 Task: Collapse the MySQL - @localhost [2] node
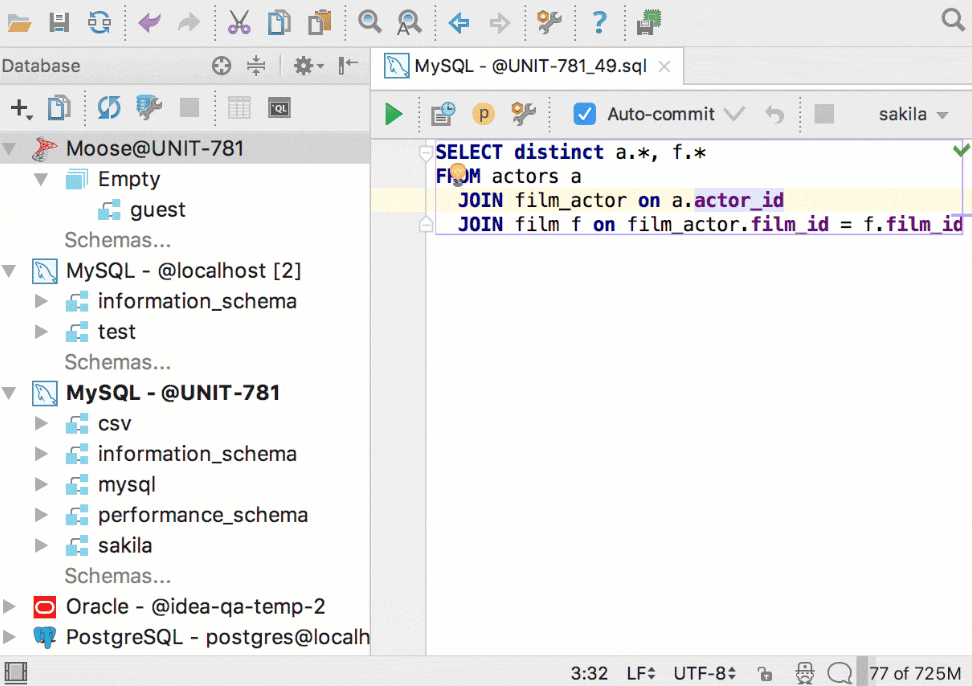(x=9, y=271)
